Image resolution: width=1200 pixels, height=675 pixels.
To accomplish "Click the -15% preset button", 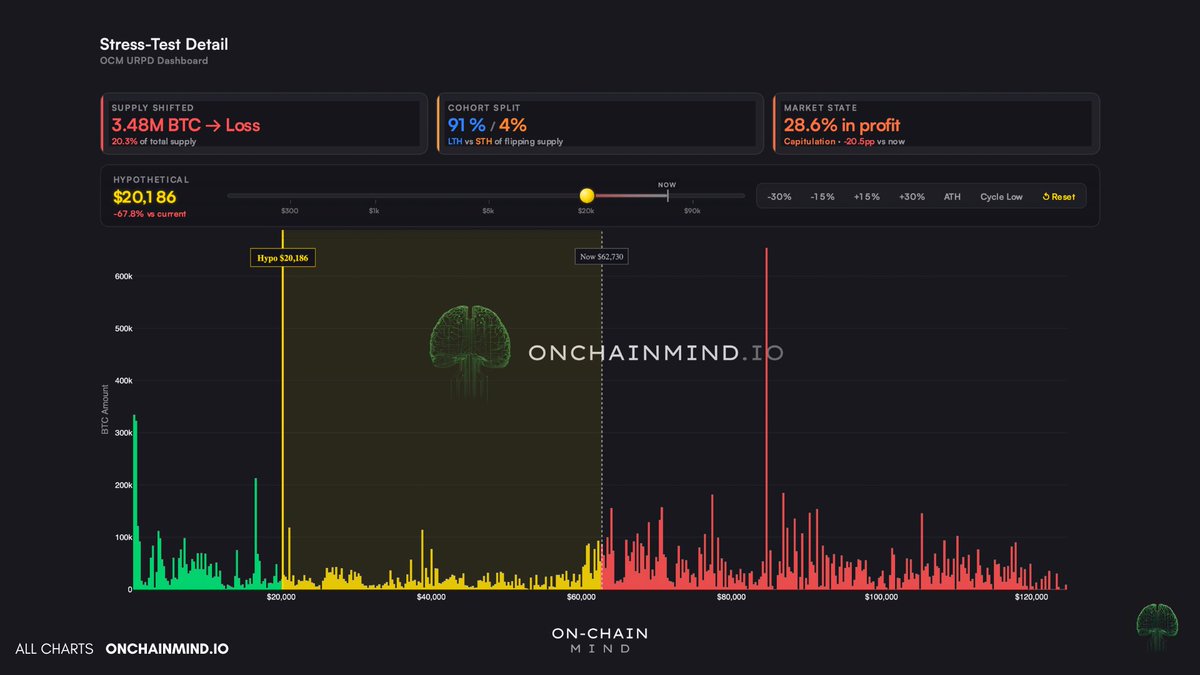I will 822,197.
